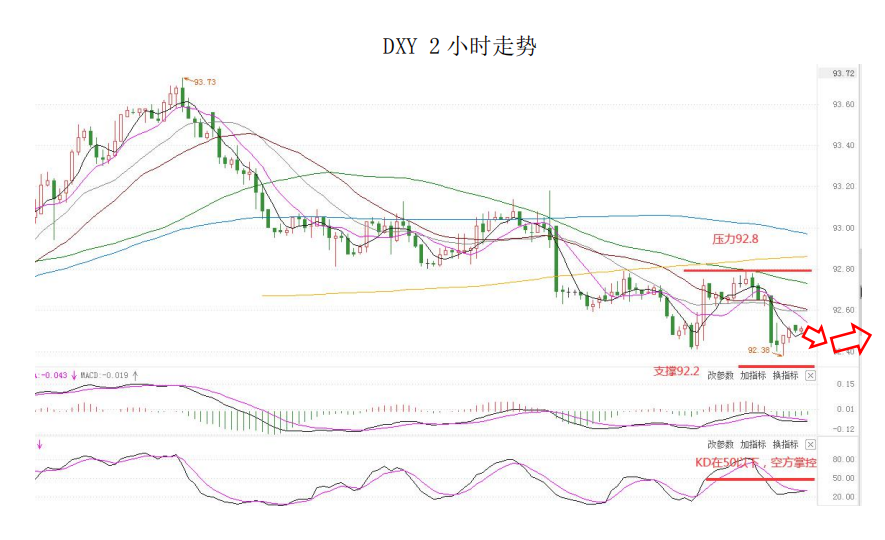
Task: Click the -0.12 MACD axis label
Action: tap(844, 429)
